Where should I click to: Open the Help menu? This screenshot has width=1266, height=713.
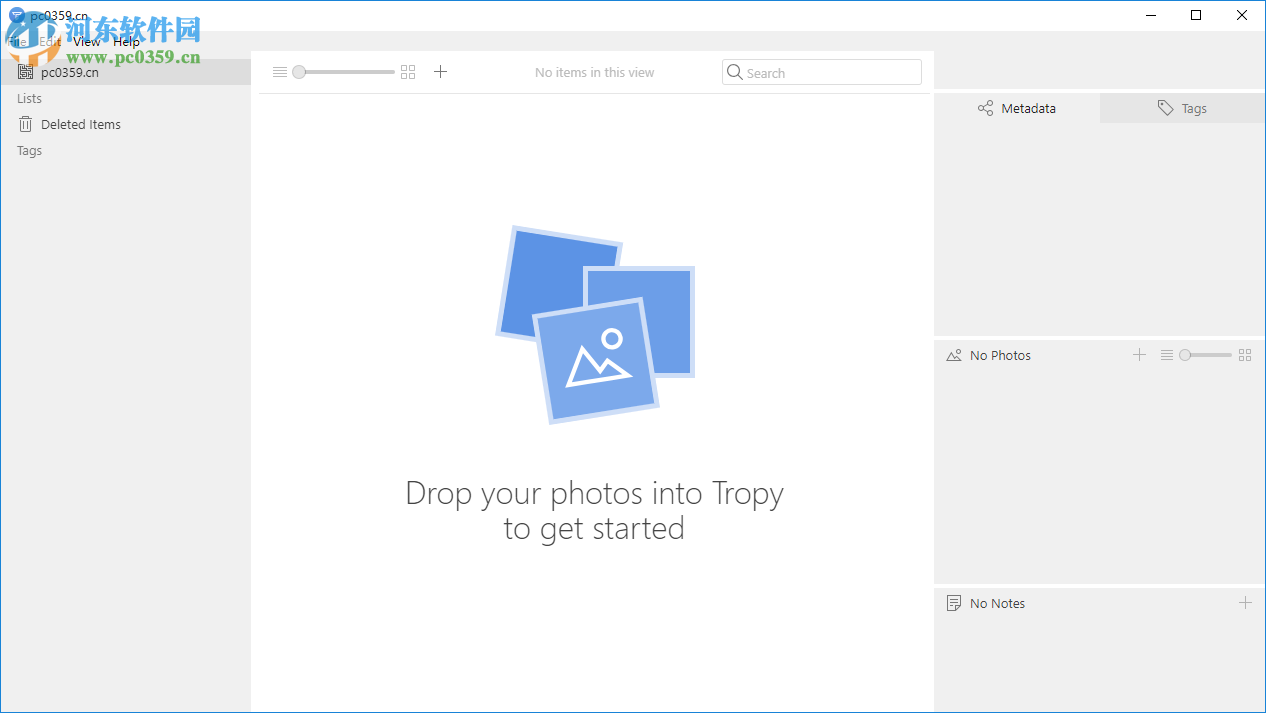tap(126, 41)
